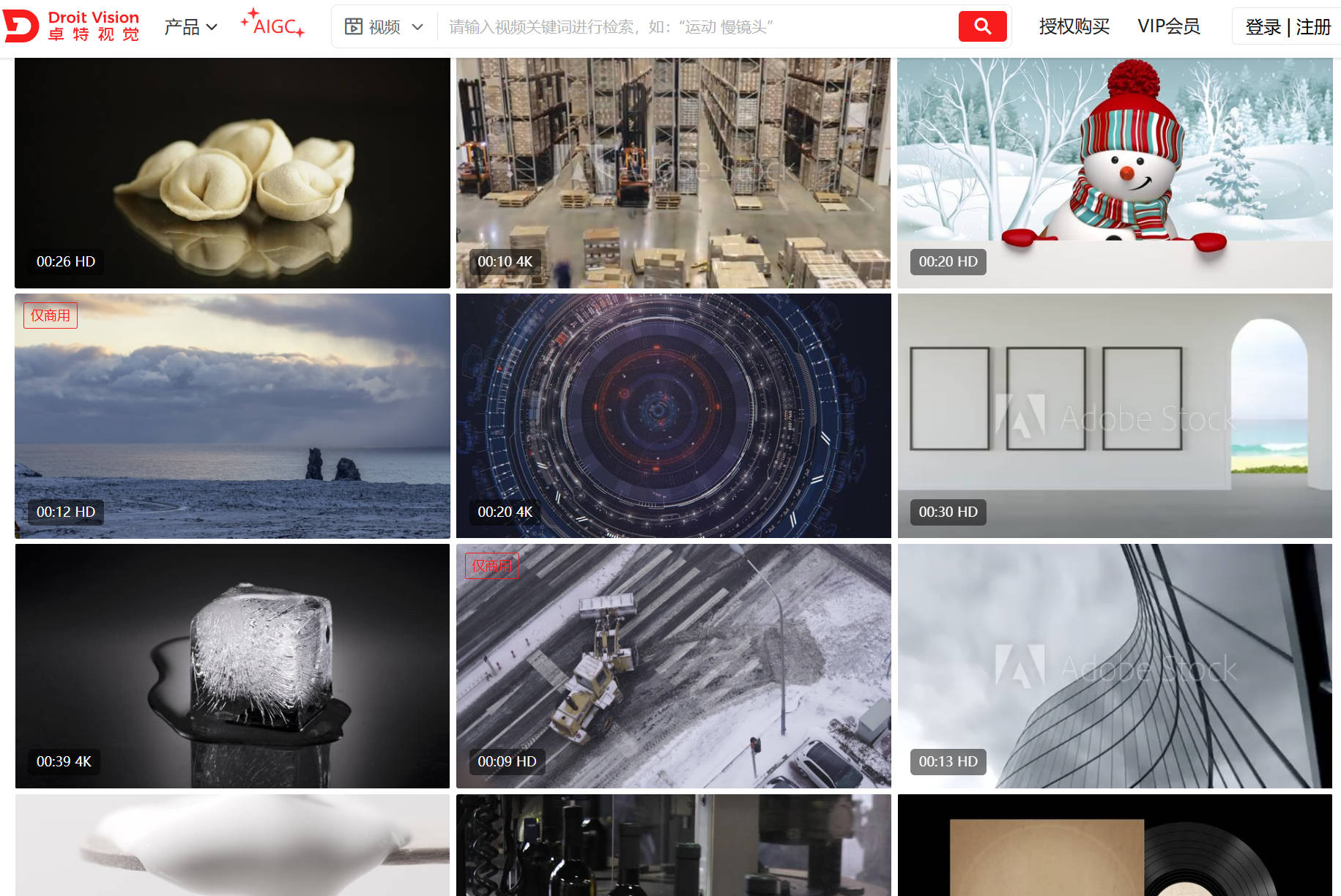Click the red search magnifier button
This screenshot has width=1341, height=896.
[x=982, y=27]
